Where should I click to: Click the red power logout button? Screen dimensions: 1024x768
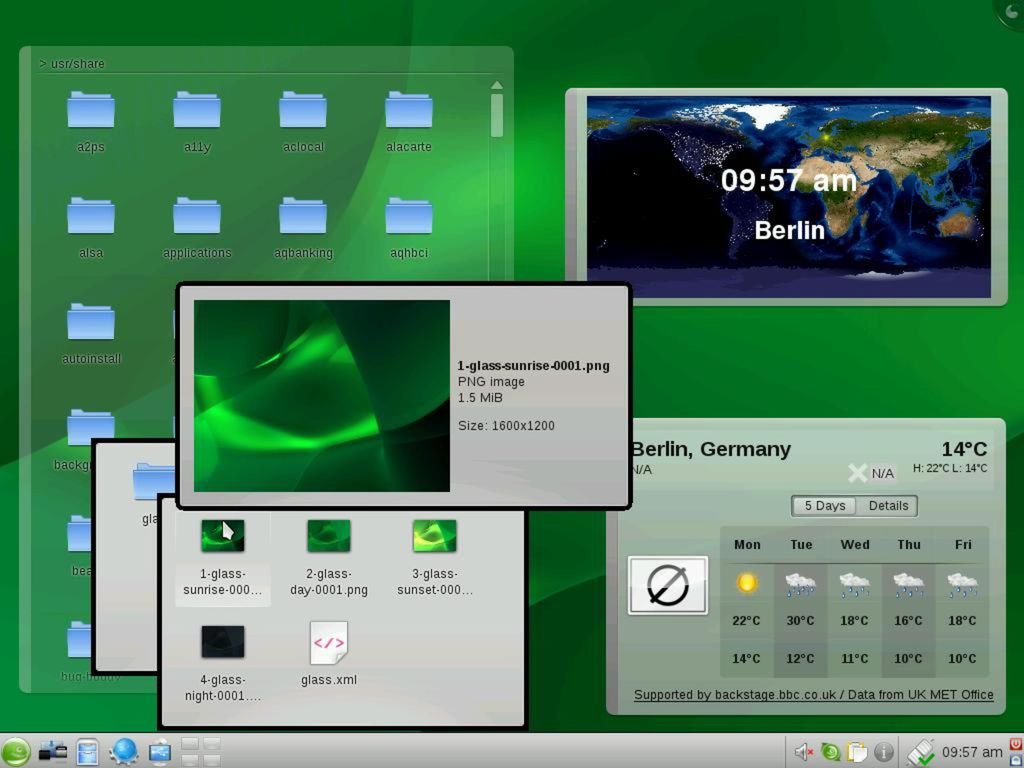(x=1016, y=744)
